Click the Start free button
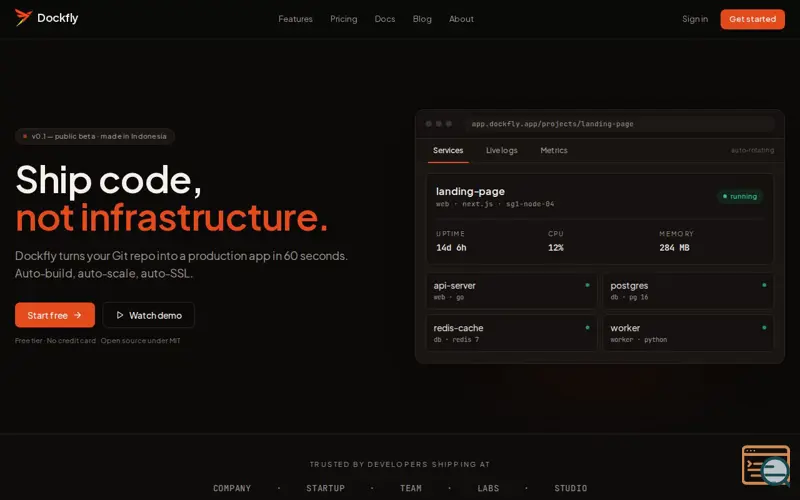 pos(55,315)
